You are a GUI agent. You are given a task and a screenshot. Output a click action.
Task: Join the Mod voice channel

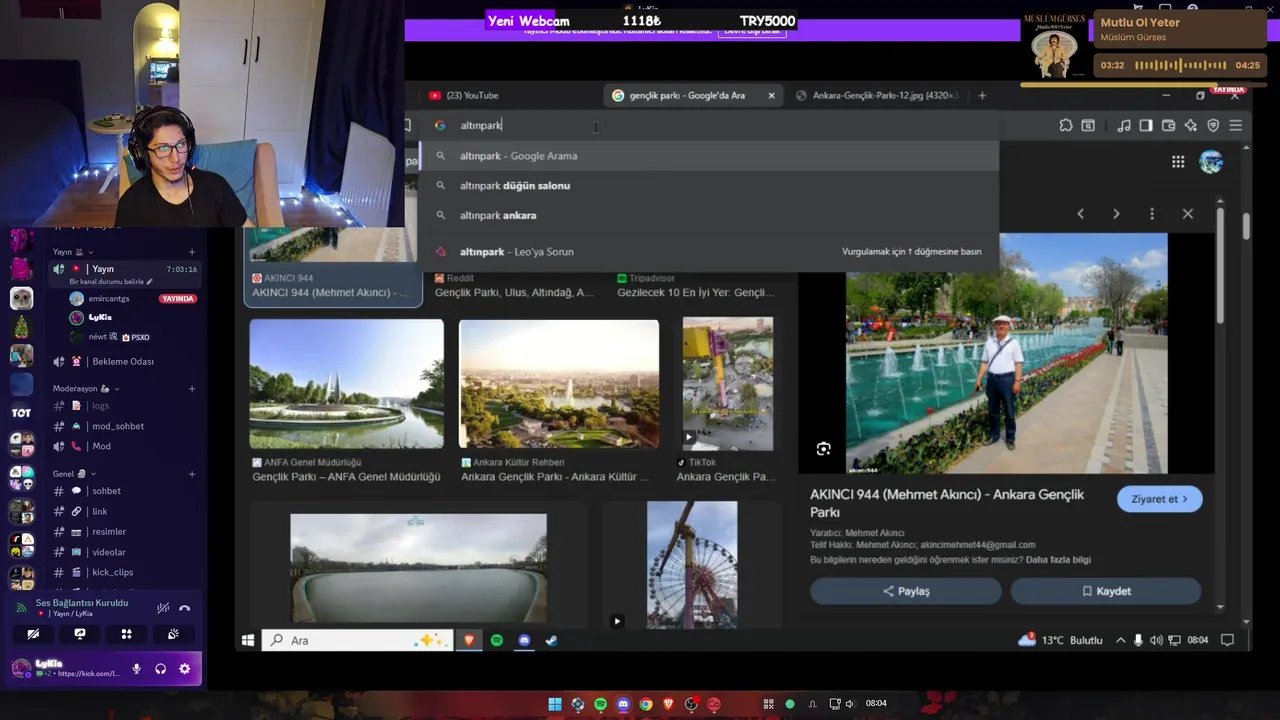(125, 446)
